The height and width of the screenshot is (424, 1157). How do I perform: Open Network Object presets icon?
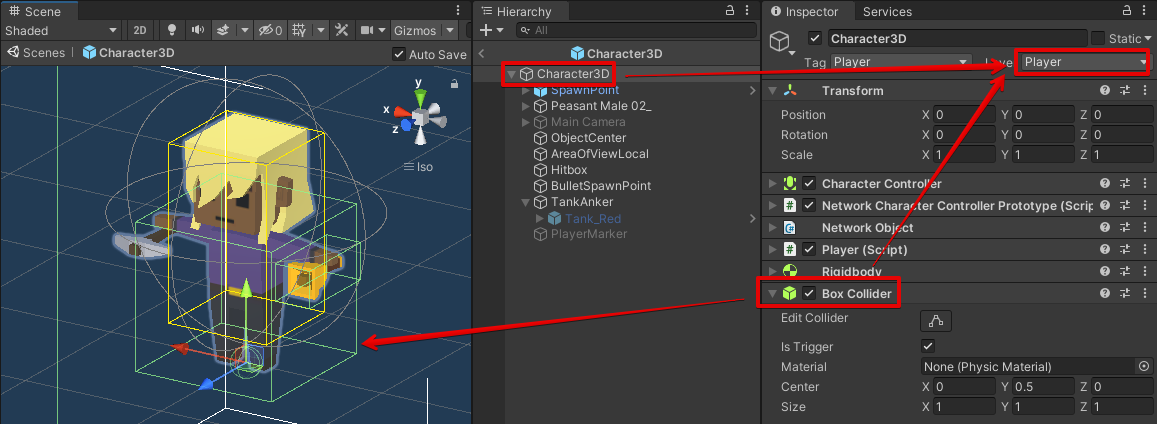click(x=1125, y=228)
